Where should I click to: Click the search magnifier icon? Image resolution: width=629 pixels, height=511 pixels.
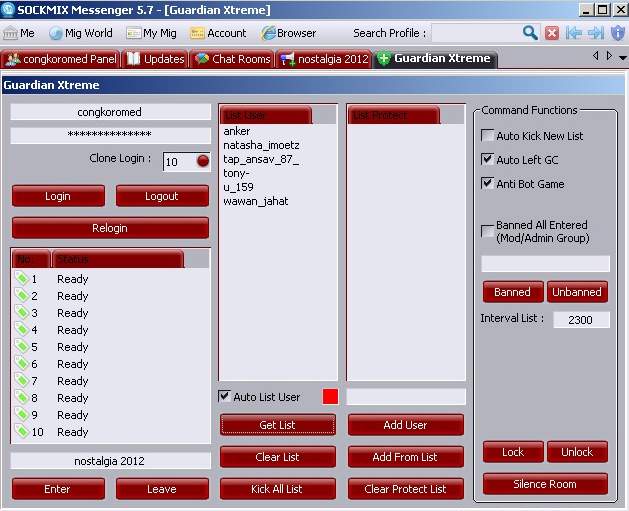pos(530,33)
